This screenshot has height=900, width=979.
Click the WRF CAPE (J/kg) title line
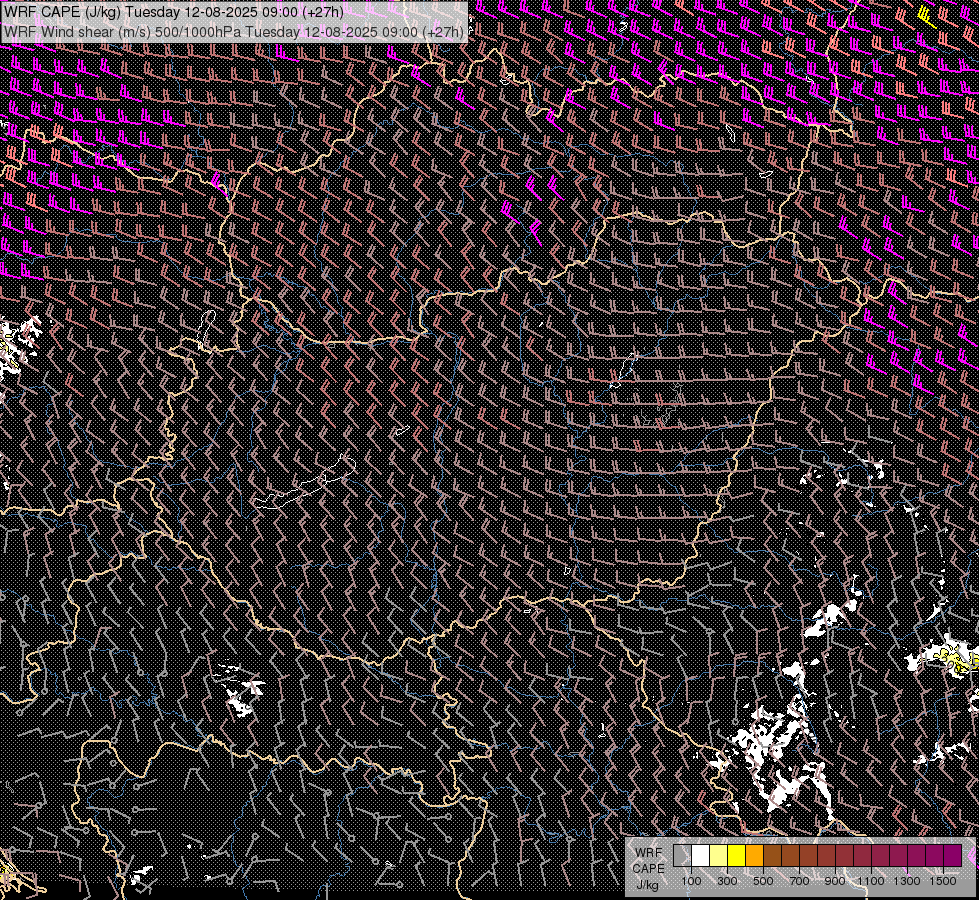pyautogui.click(x=174, y=12)
